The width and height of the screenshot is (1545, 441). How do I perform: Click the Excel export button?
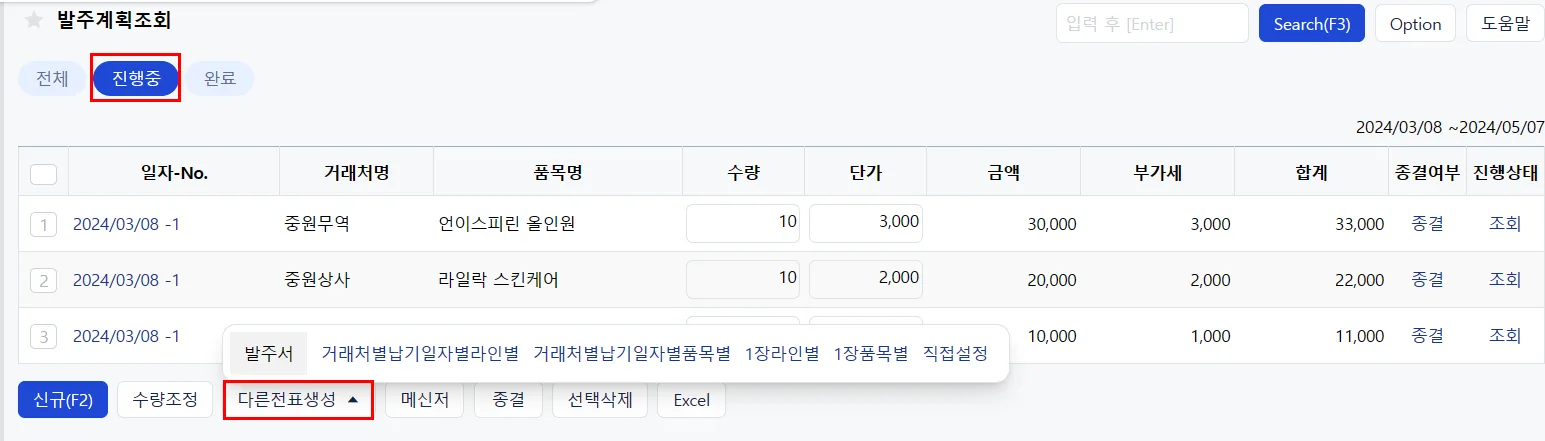(x=691, y=400)
